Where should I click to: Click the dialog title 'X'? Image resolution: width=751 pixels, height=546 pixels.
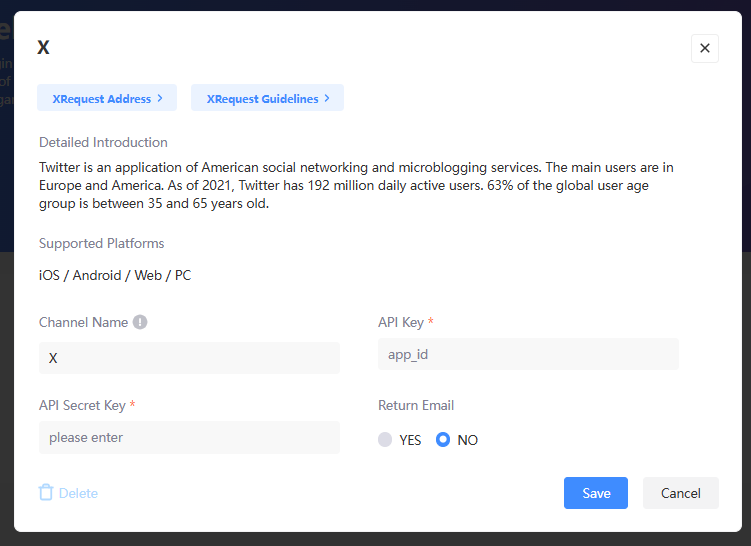[x=43, y=47]
